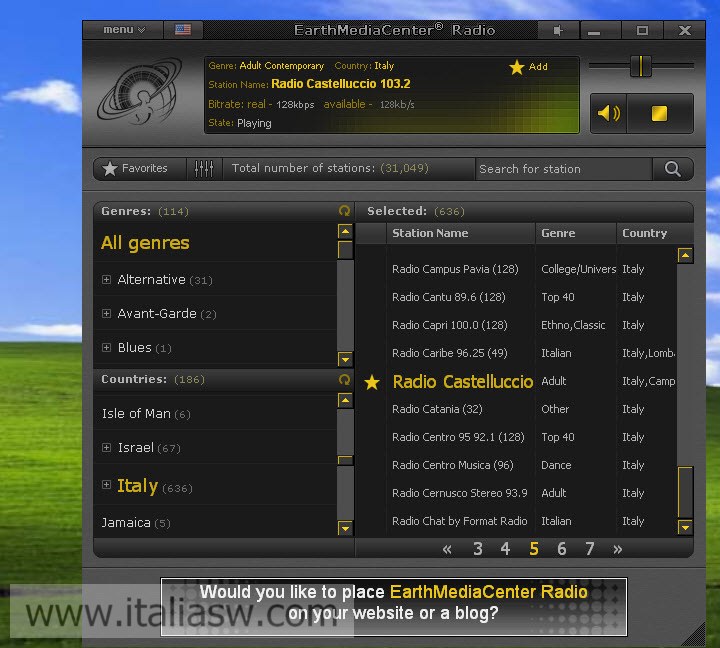
Task: Click the star beside Radio Castelluccio row
Action: point(372,382)
